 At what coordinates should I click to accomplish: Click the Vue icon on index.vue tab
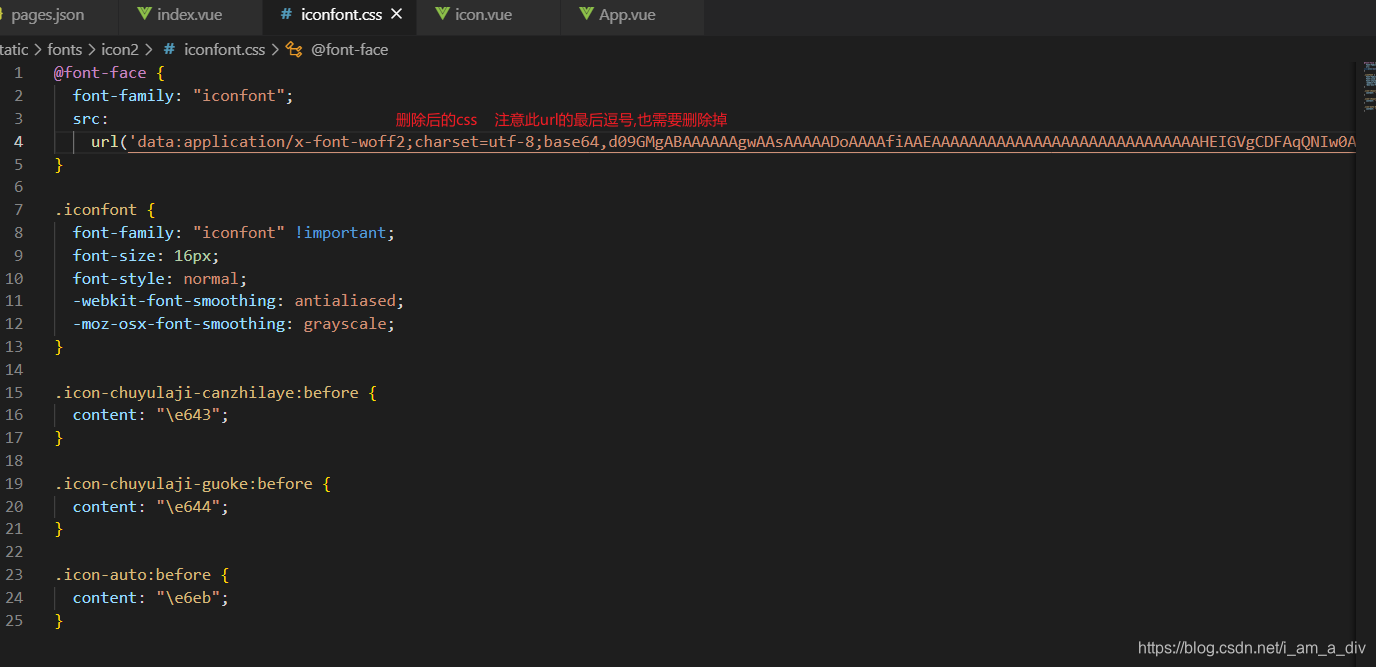[x=144, y=16]
